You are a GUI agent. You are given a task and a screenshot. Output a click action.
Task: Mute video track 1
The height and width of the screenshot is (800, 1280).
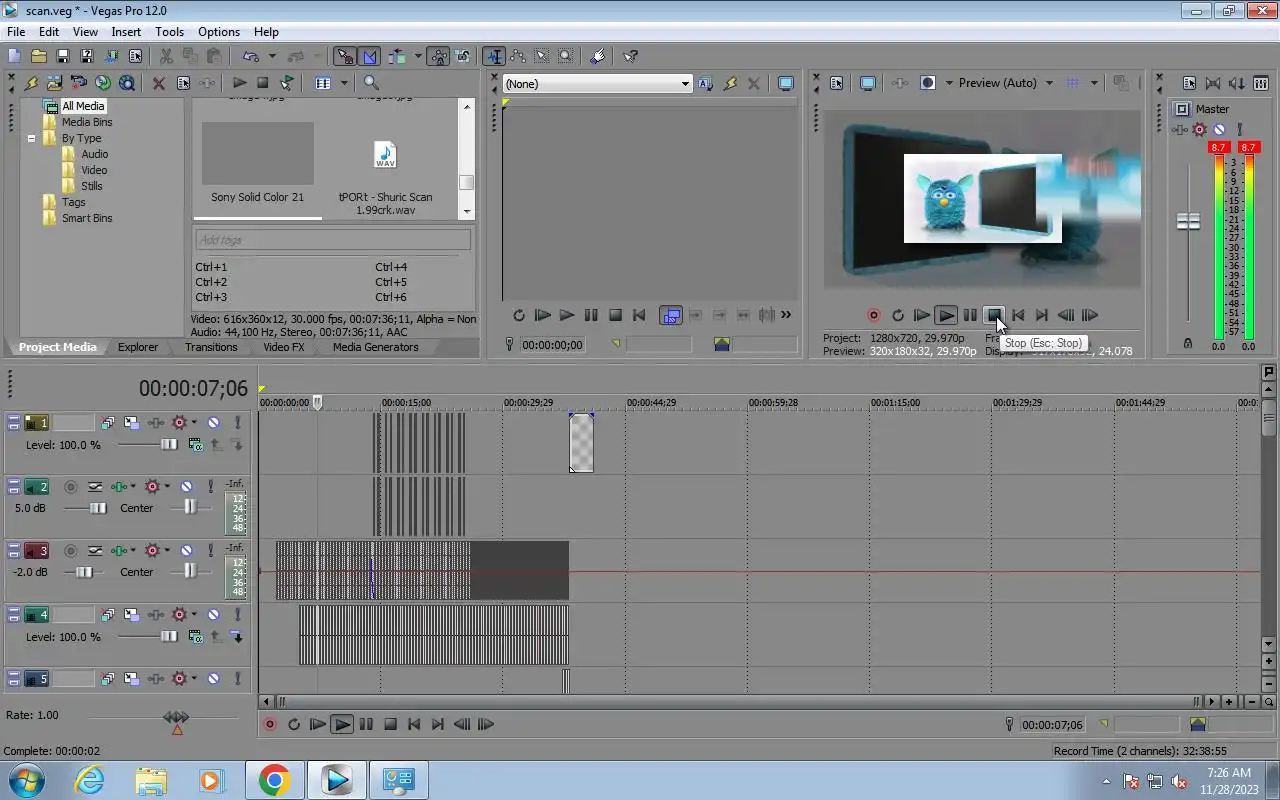coord(213,423)
